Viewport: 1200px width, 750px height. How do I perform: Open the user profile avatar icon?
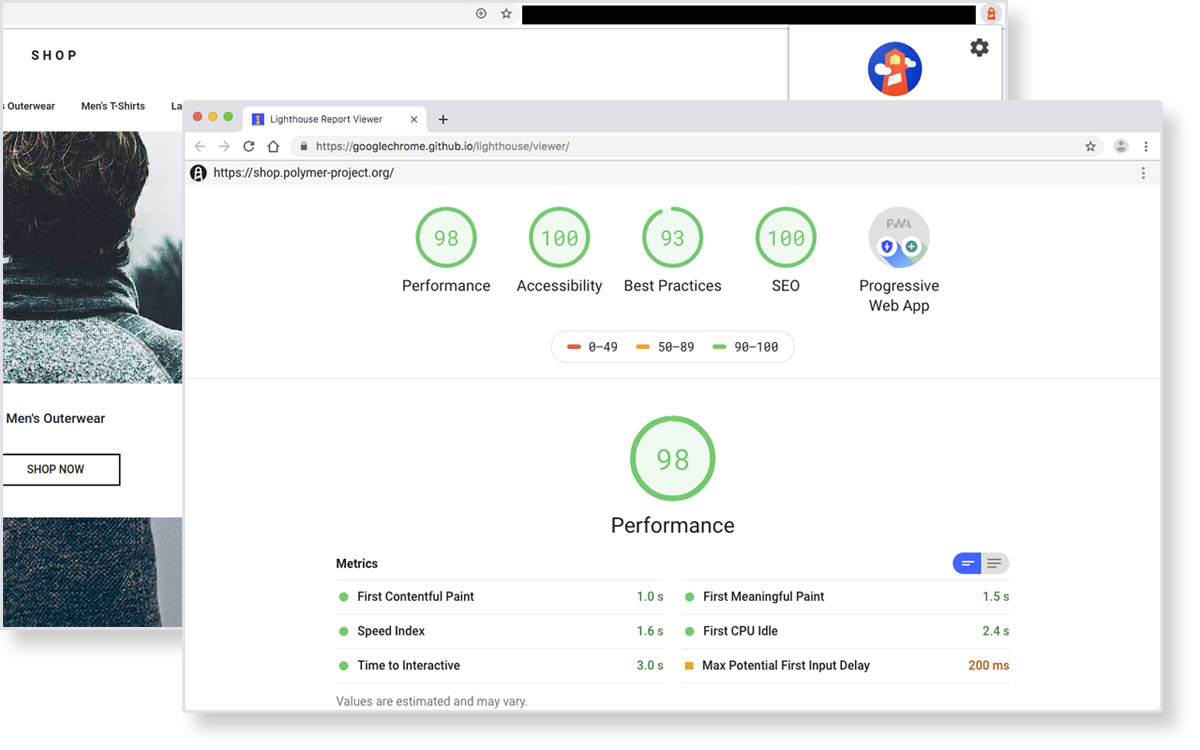tap(1121, 146)
